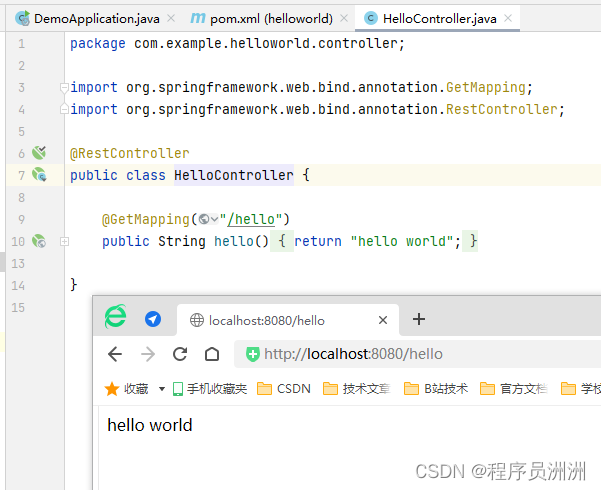
Task: Close the localhost:8080/hello browser tab
Action: (383, 320)
